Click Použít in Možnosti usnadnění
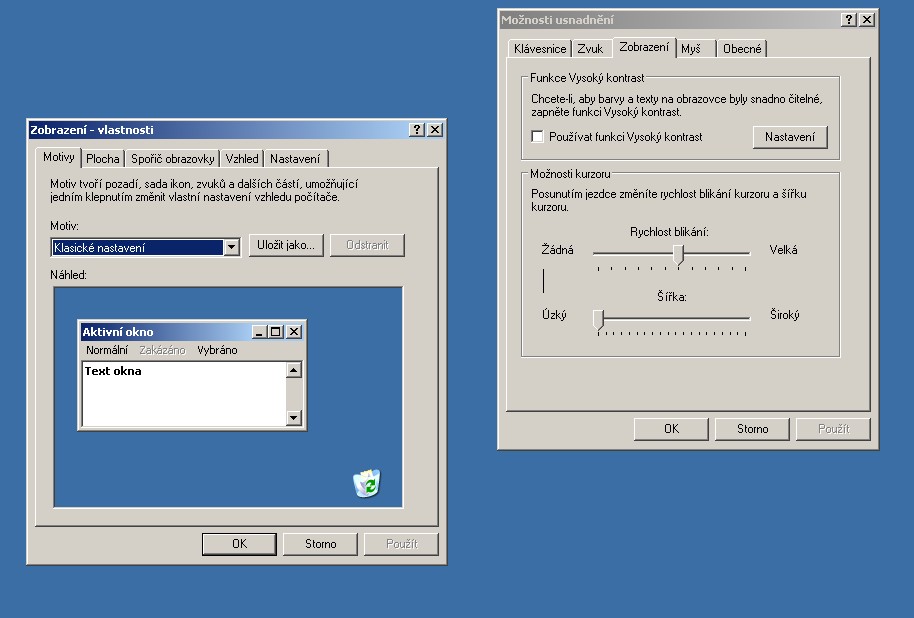The image size is (914, 618). [x=833, y=429]
